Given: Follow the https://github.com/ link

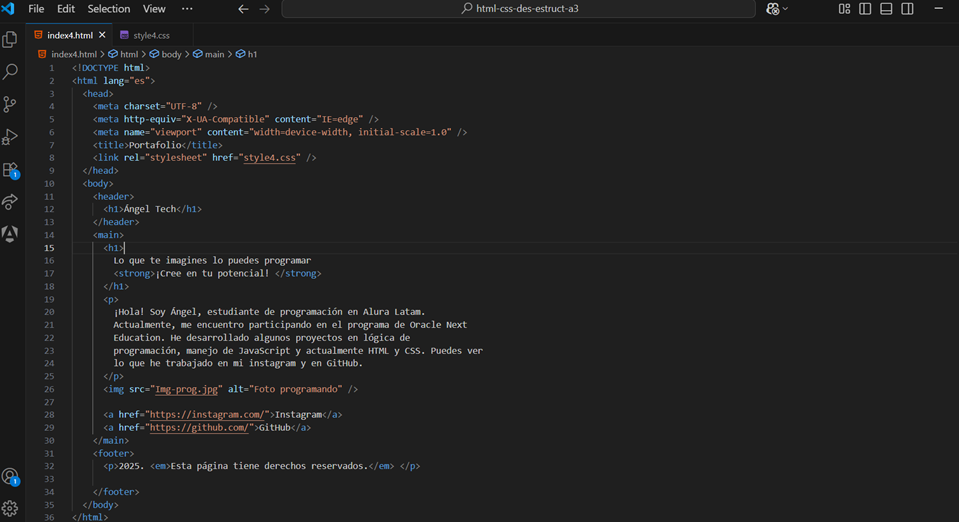Looking at the screenshot, I should click(x=199, y=428).
